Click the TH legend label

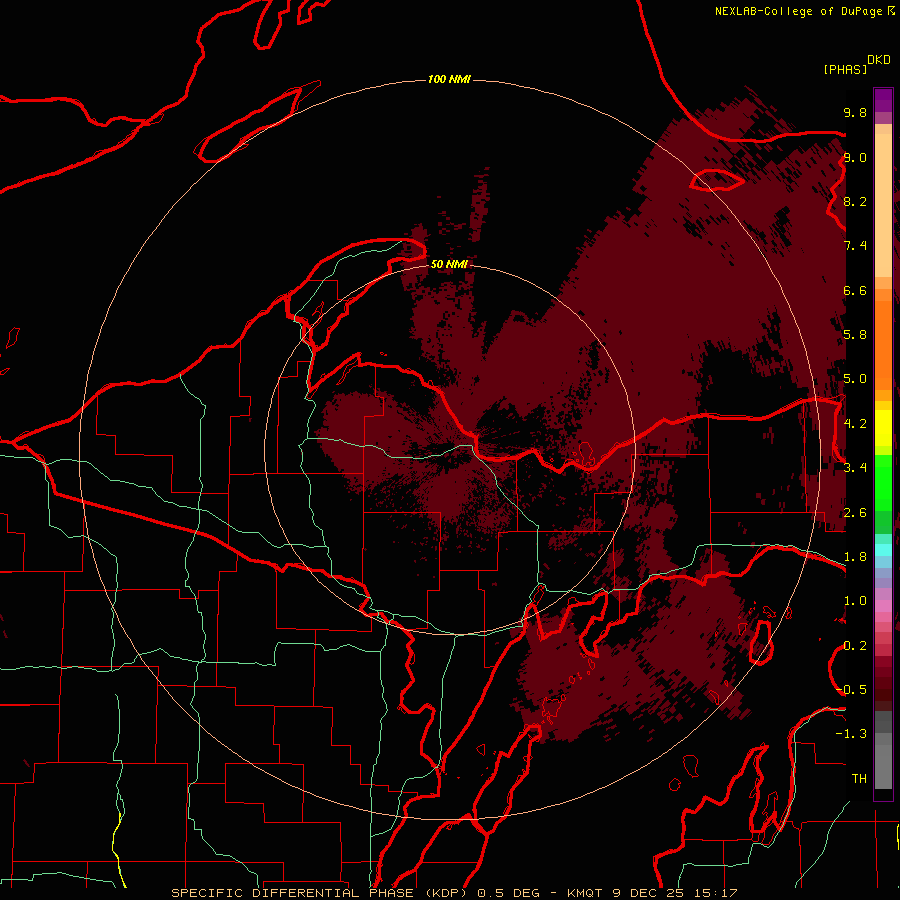[x=859, y=779]
